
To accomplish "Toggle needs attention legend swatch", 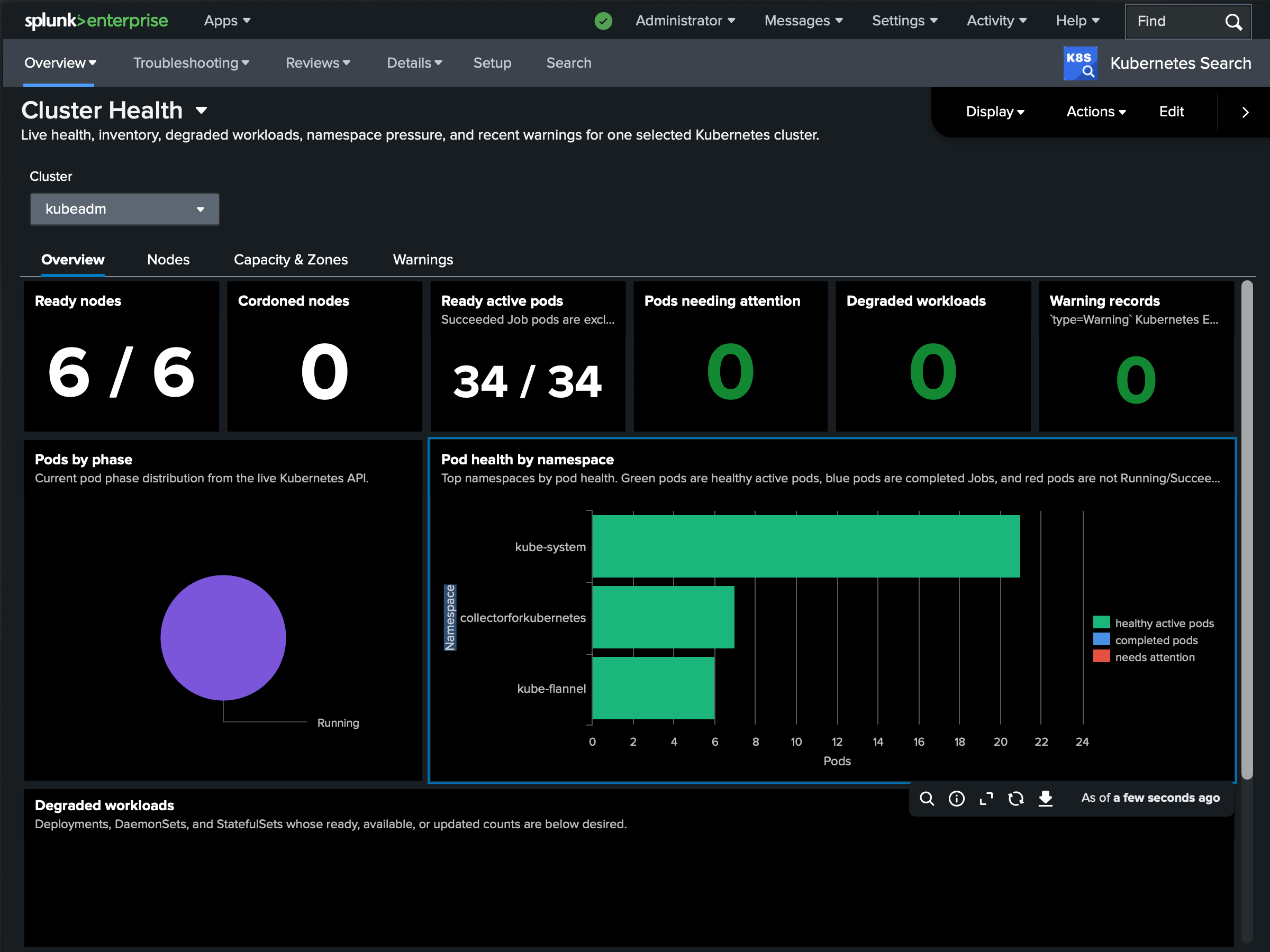I will pyautogui.click(x=1101, y=656).
